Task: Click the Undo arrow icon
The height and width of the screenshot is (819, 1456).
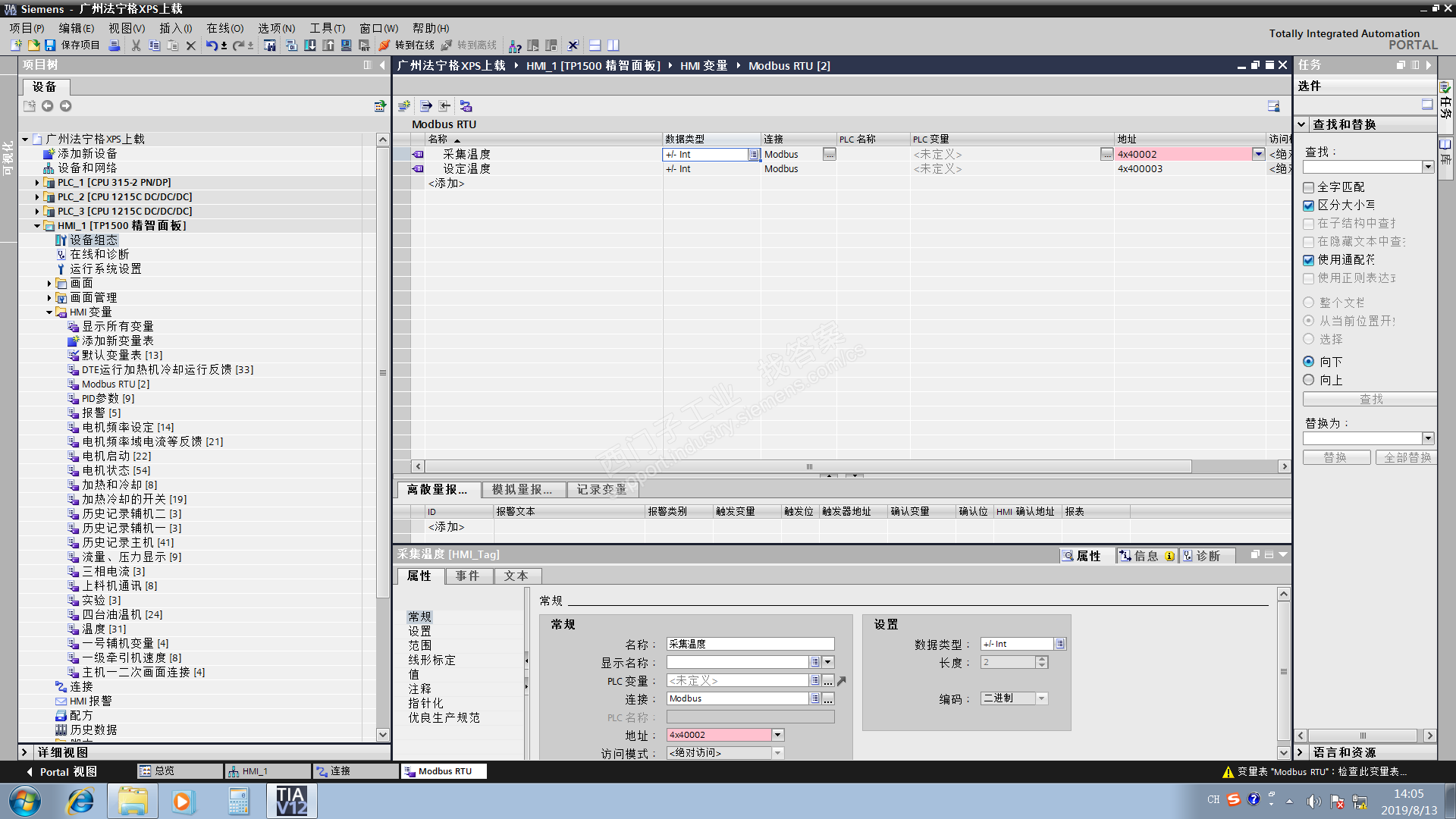Action: [211, 45]
